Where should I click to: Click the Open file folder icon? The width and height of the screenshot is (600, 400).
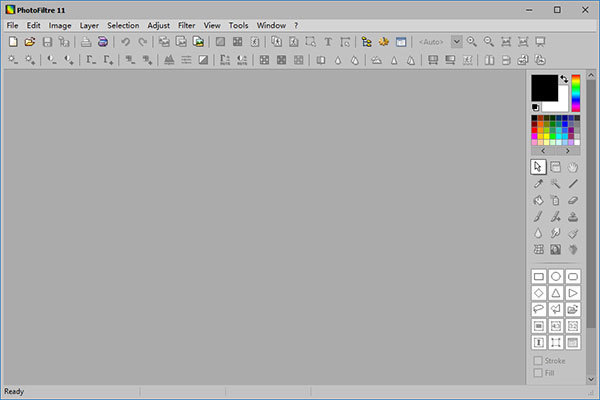pos(30,42)
